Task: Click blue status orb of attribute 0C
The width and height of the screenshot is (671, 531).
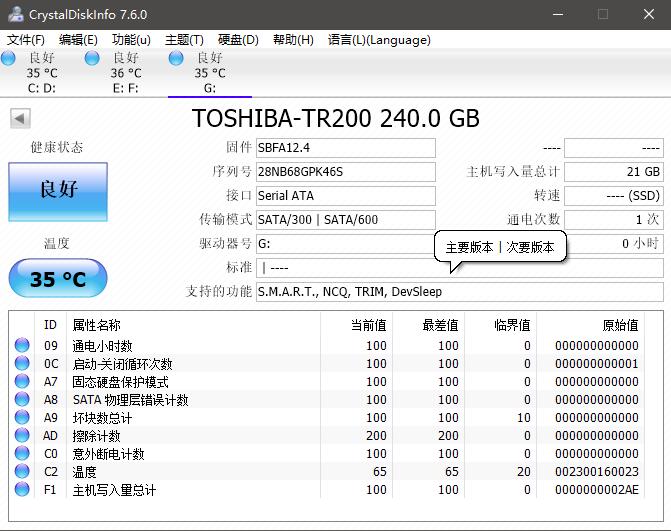Action: coord(22,363)
